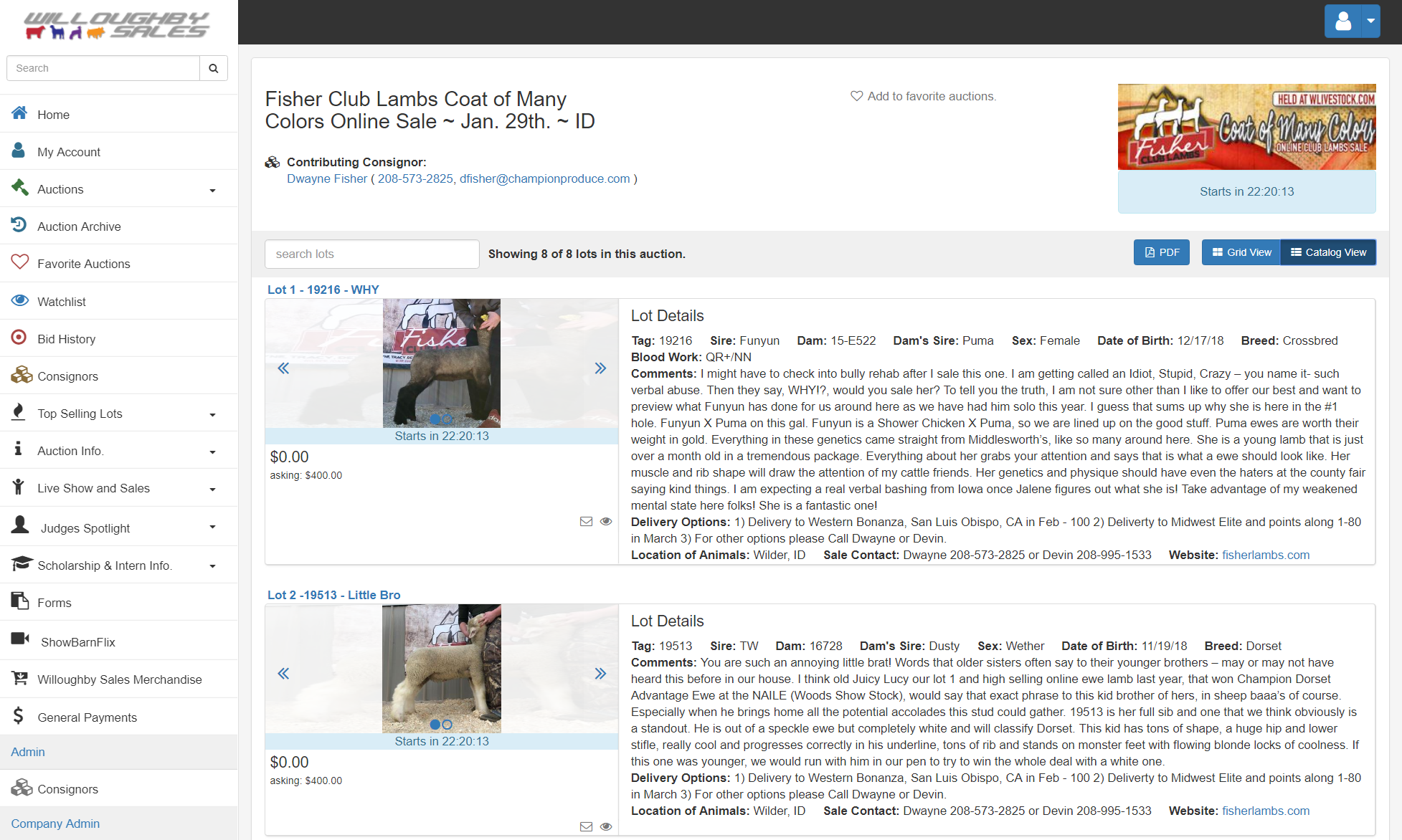The image size is (1402, 840).
Task: Expand the Judges Spotlight arrow
Action: point(212,527)
